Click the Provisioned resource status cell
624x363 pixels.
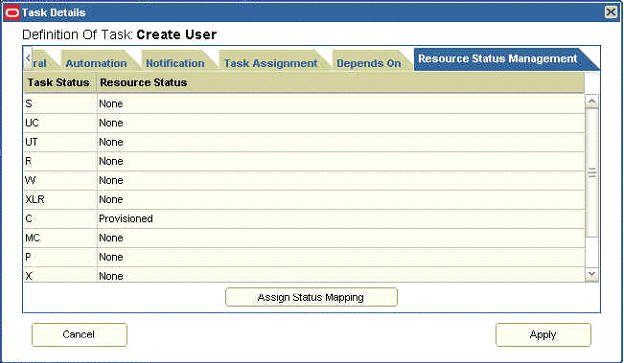click(x=341, y=219)
